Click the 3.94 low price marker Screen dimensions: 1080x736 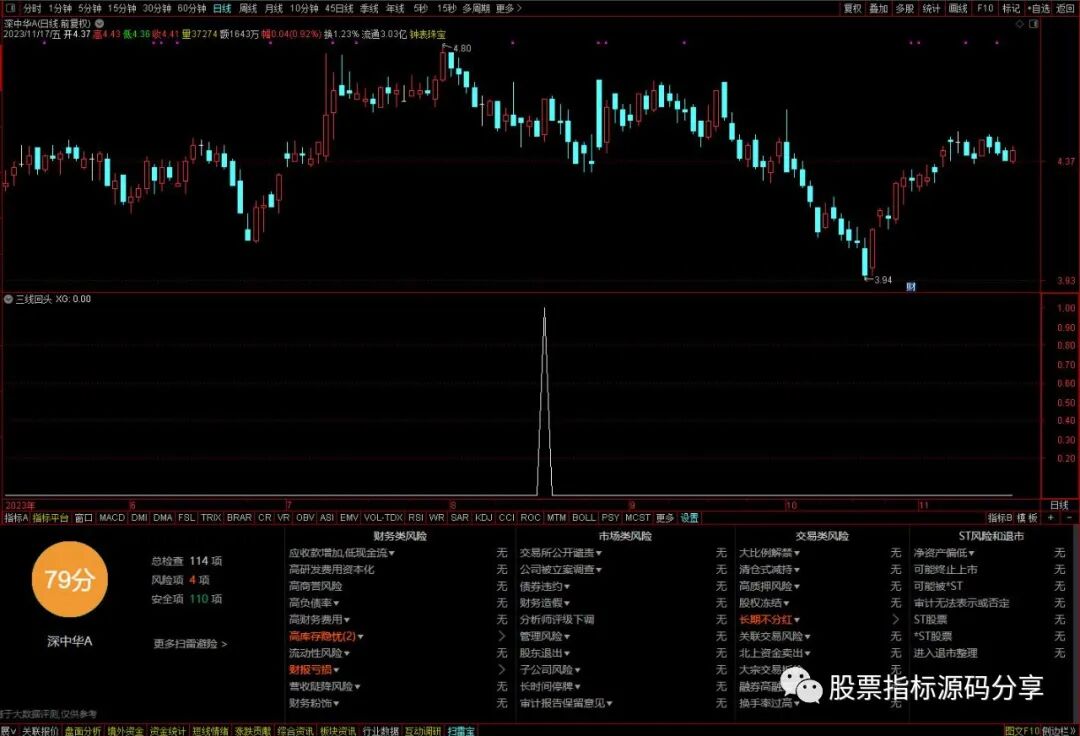coord(882,280)
